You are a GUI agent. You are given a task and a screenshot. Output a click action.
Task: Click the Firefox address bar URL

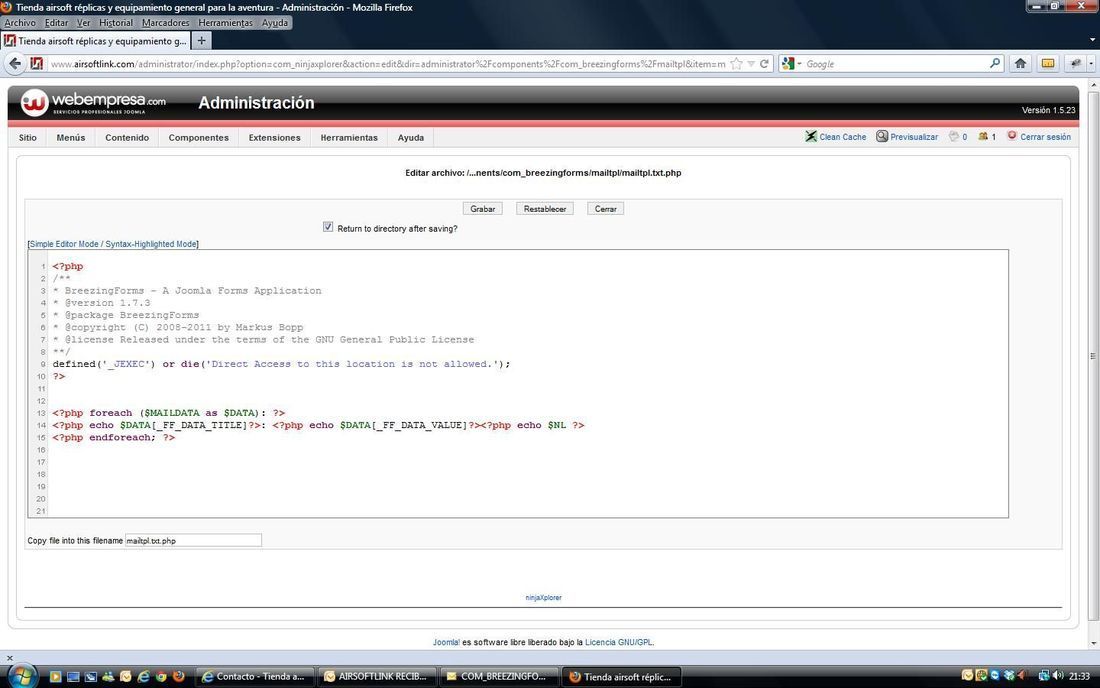tap(388, 64)
